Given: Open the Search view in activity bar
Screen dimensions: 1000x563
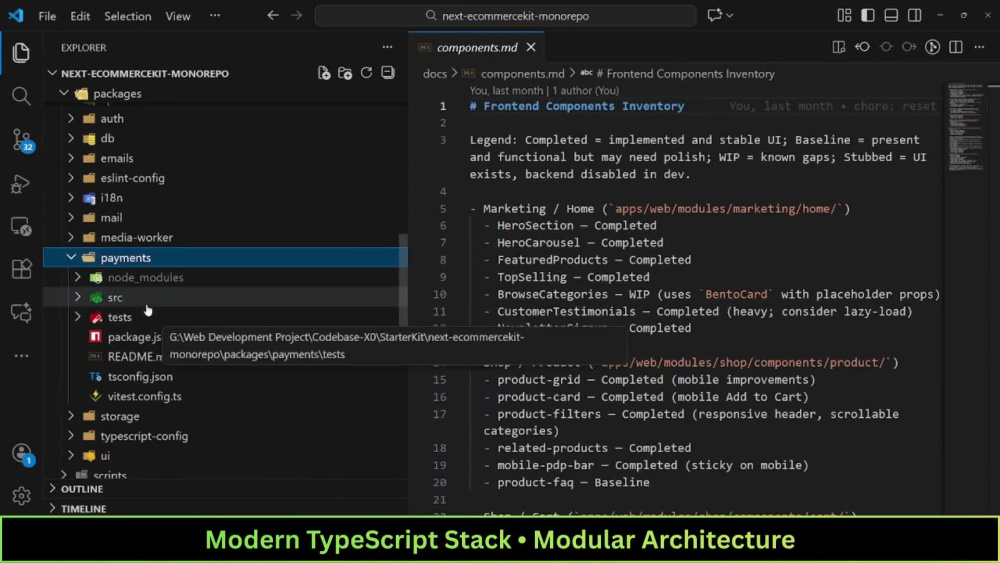Looking at the screenshot, I should [21, 96].
